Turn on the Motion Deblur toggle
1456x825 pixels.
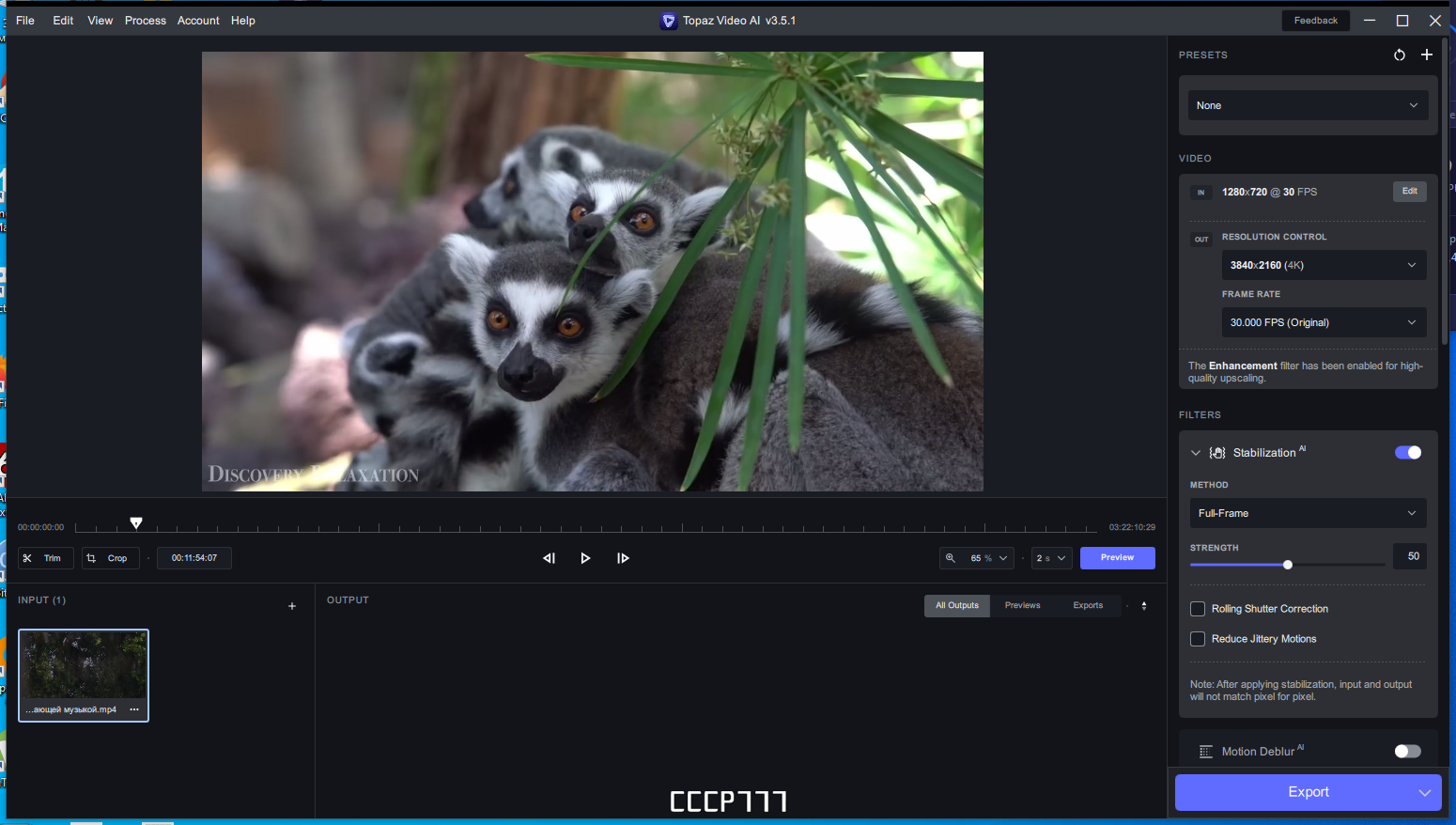pyautogui.click(x=1407, y=752)
